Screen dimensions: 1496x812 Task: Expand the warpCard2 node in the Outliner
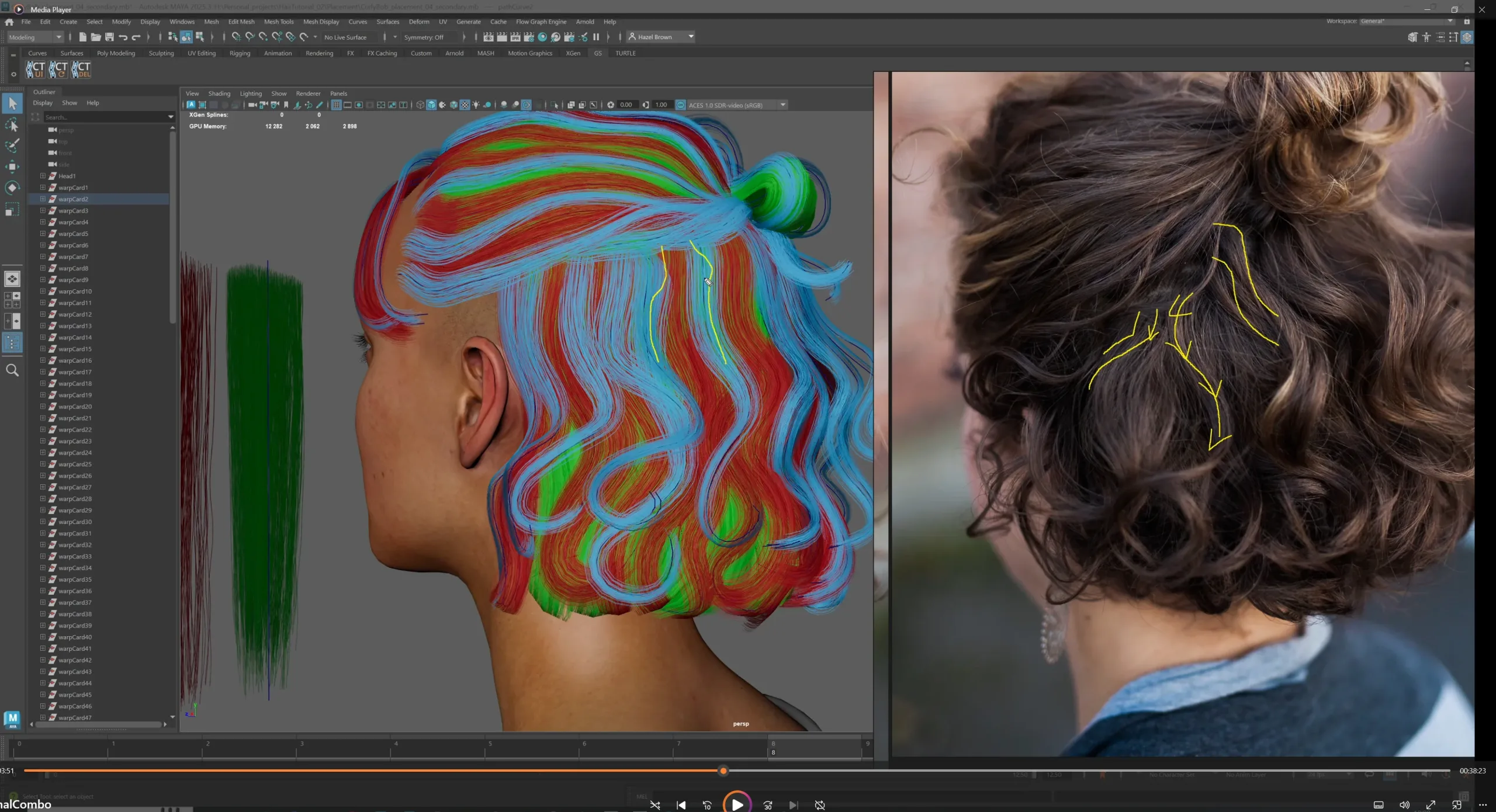42,199
